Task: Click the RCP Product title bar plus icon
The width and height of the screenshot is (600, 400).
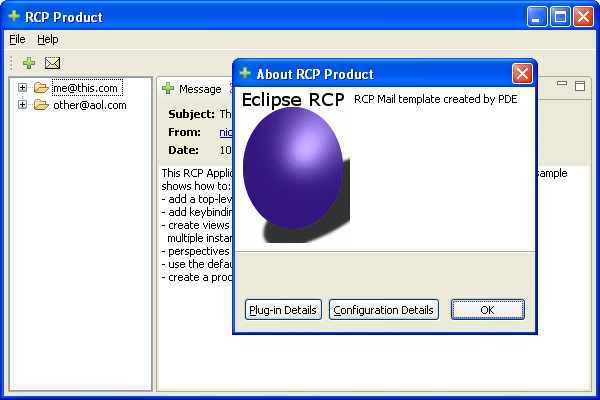Action: click(14, 16)
